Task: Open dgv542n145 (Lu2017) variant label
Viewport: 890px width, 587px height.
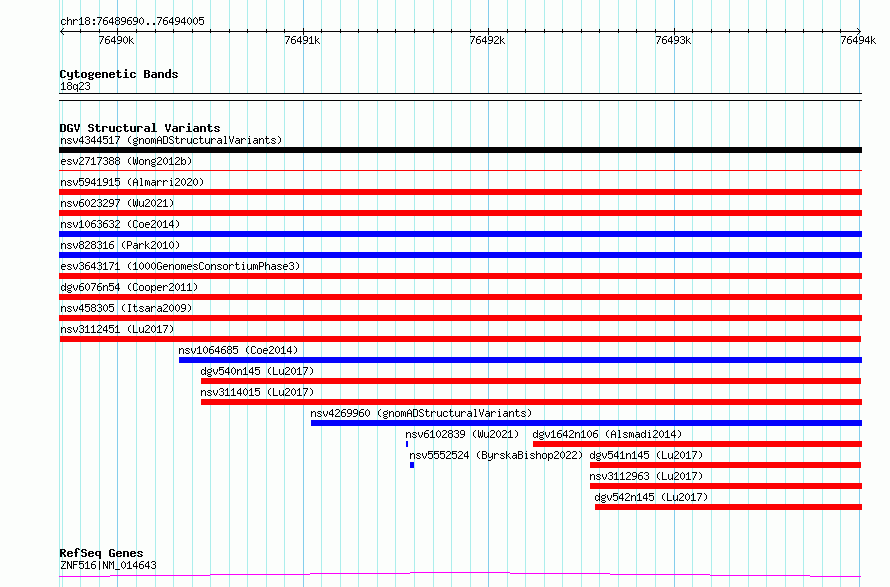Action: [651, 497]
